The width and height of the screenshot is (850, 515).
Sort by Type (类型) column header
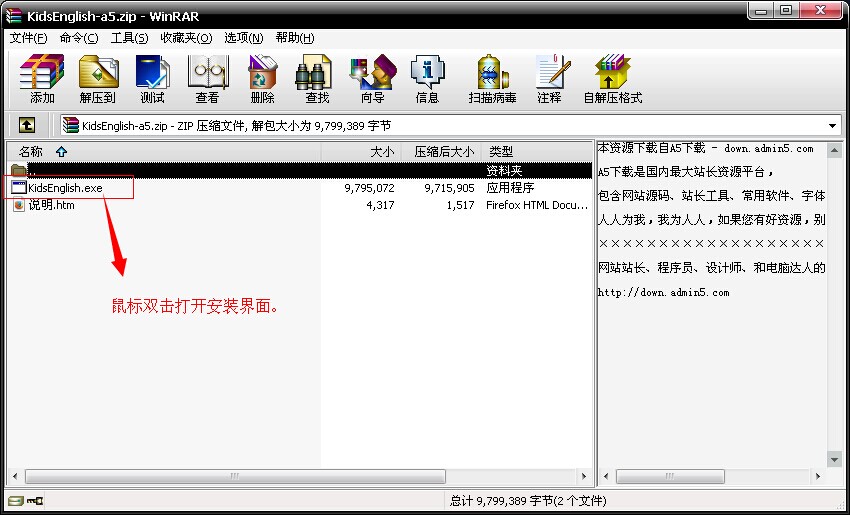pos(537,151)
